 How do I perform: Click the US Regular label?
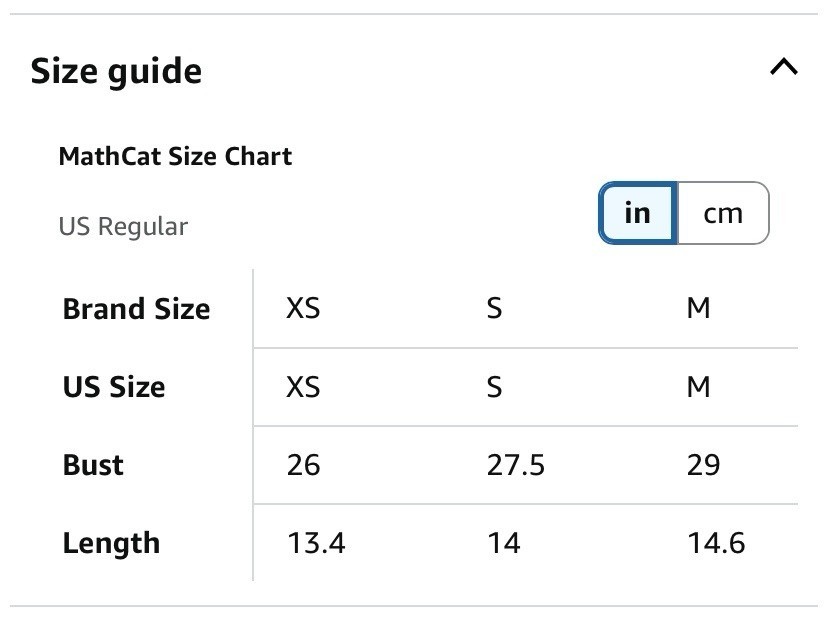[x=123, y=227]
